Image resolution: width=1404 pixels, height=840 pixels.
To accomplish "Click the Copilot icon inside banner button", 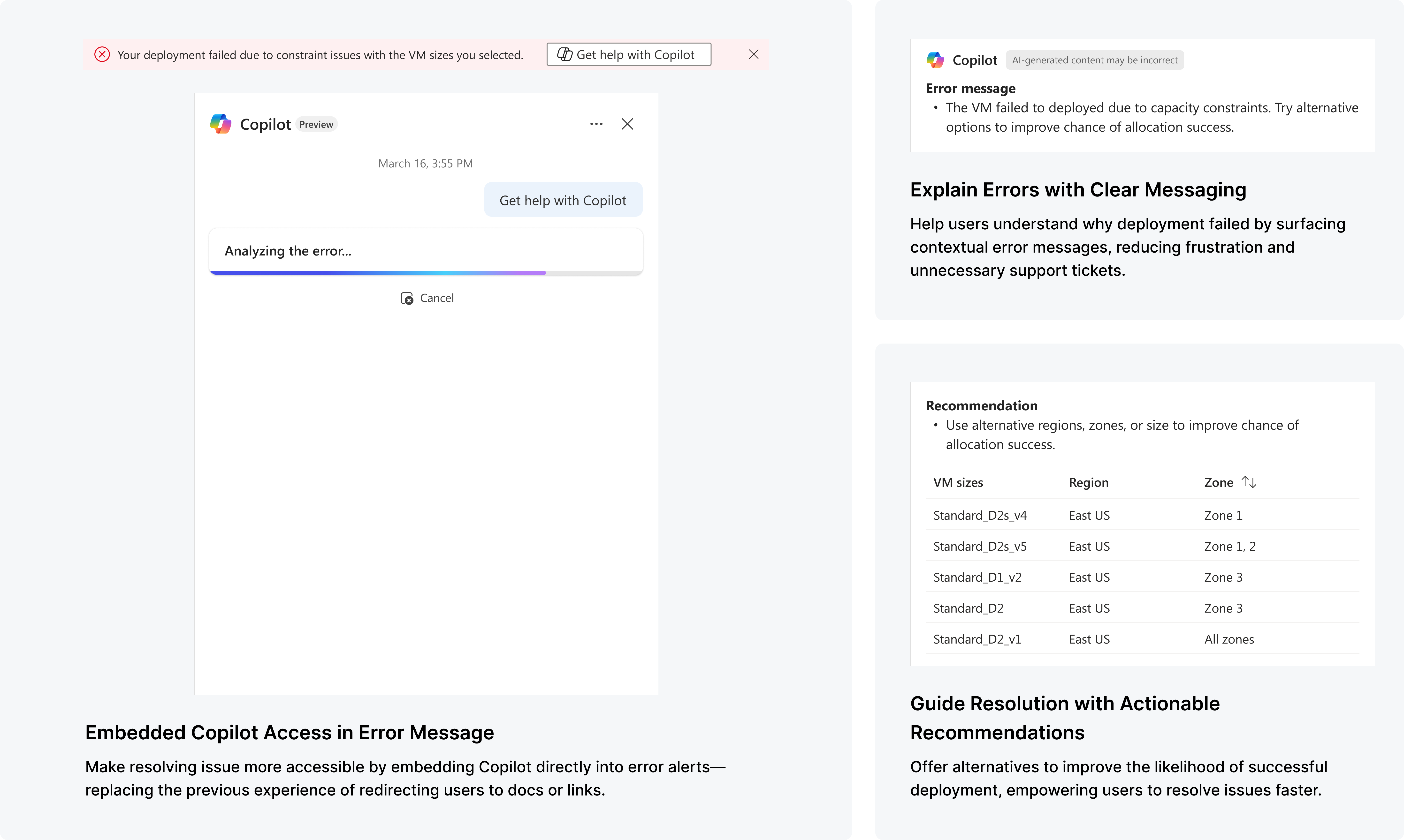I will [x=565, y=54].
